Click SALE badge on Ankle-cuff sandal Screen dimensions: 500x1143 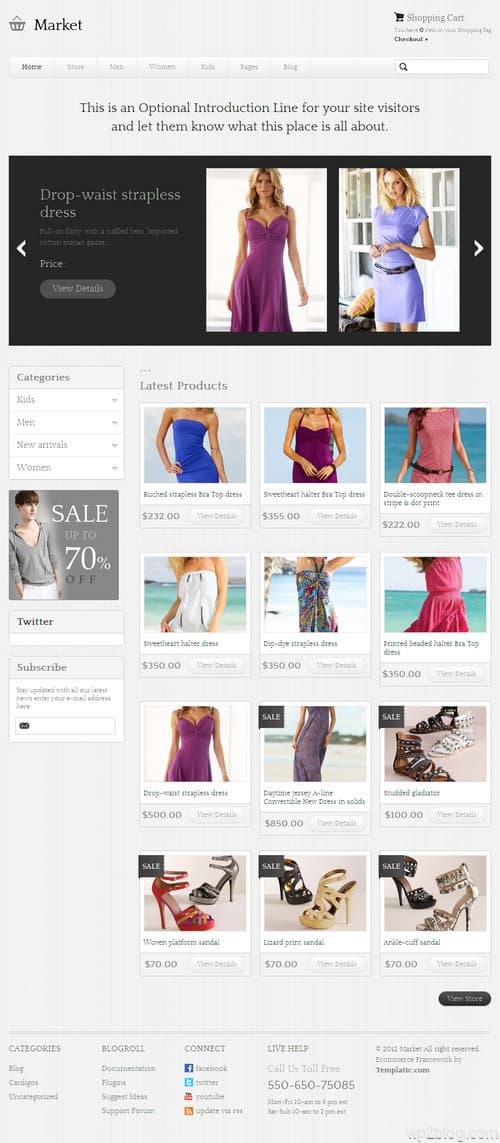click(x=391, y=866)
